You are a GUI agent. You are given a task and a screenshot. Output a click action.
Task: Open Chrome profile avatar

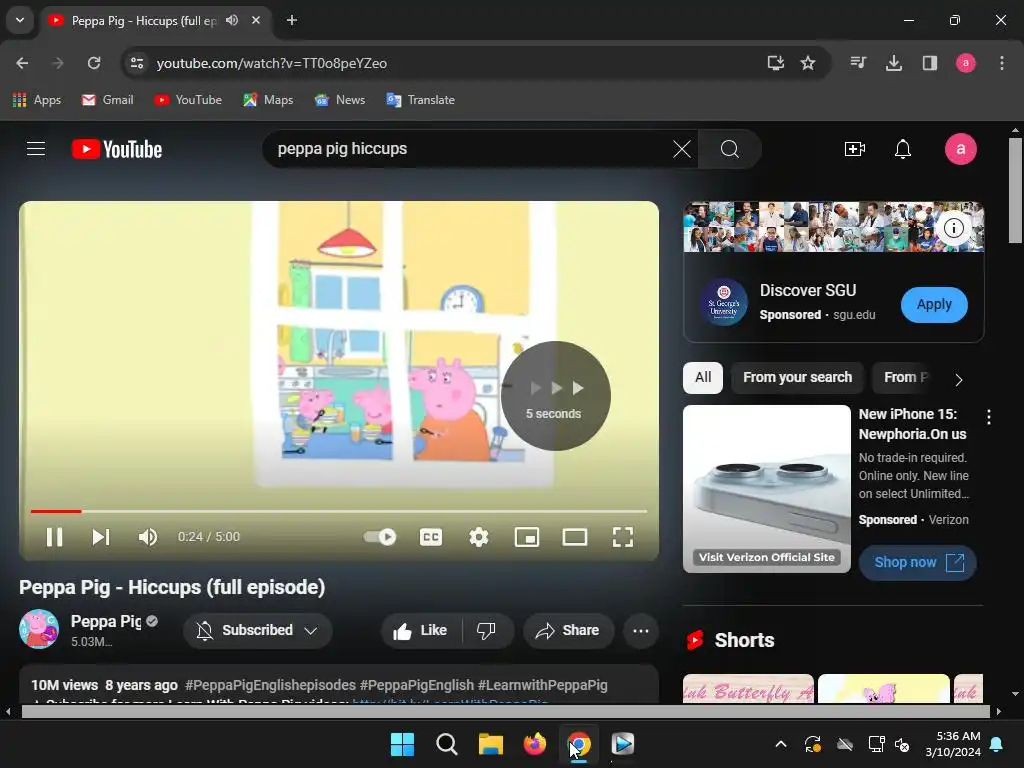[x=966, y=63]
